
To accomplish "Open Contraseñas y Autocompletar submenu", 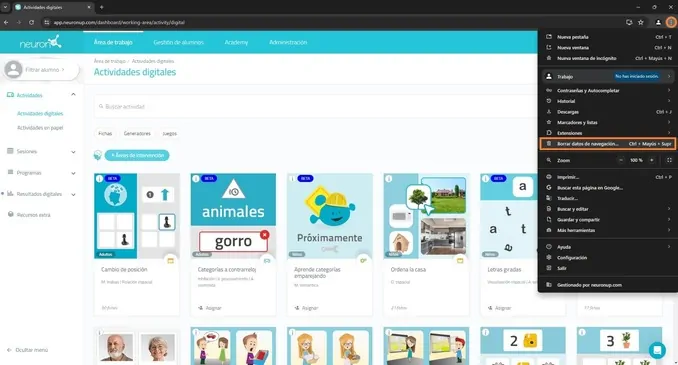I will pos(608,90).
